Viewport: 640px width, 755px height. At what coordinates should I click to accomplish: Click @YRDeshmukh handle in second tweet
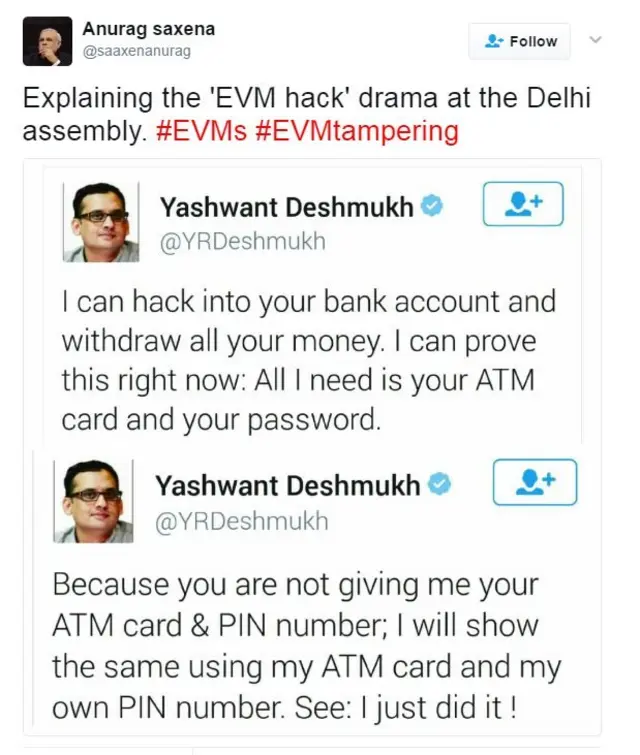(x=242, y=521)
